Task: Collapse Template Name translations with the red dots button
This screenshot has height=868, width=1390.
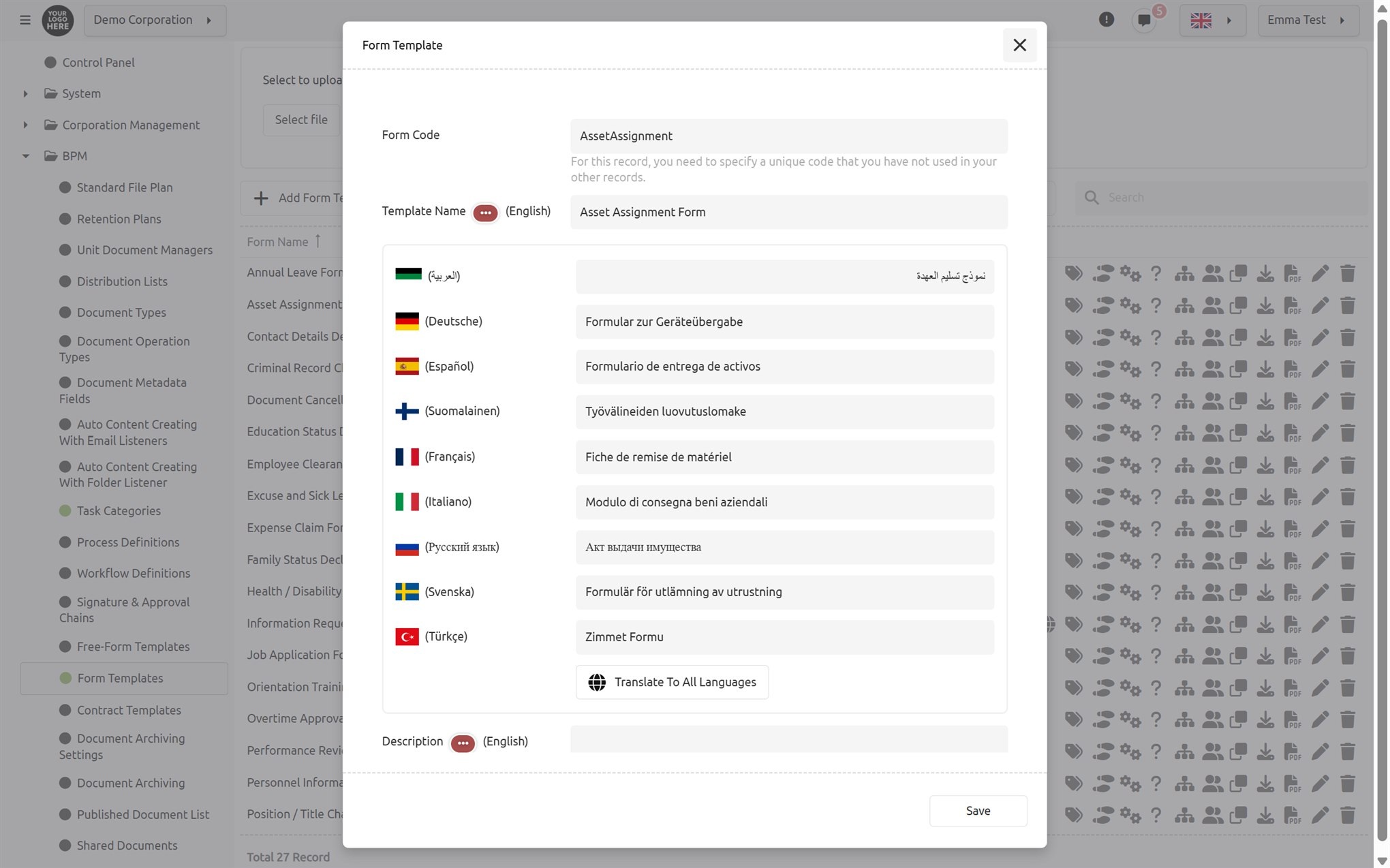Action: point(485,213)
